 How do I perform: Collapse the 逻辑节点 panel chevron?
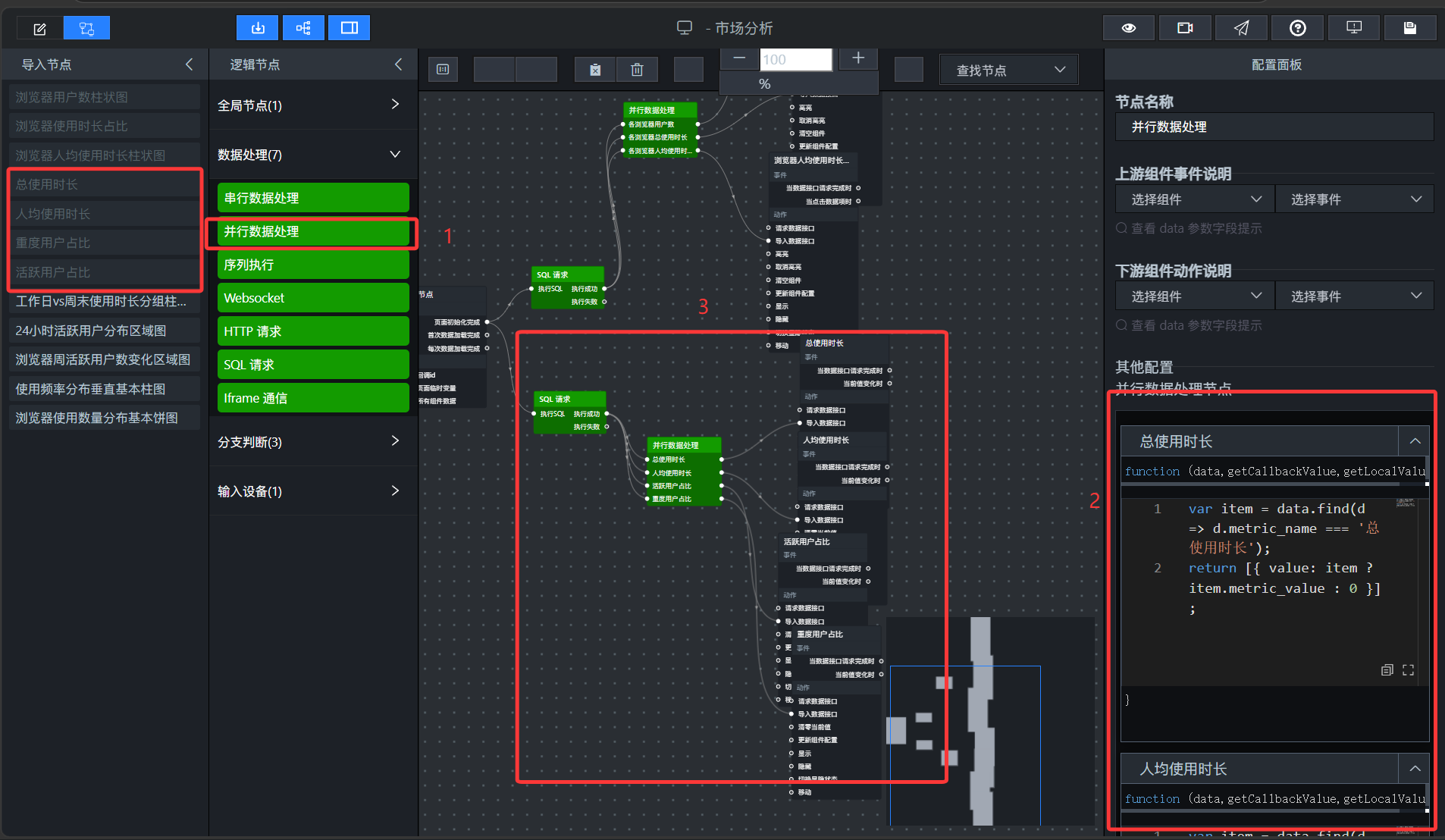click(398, 64)
